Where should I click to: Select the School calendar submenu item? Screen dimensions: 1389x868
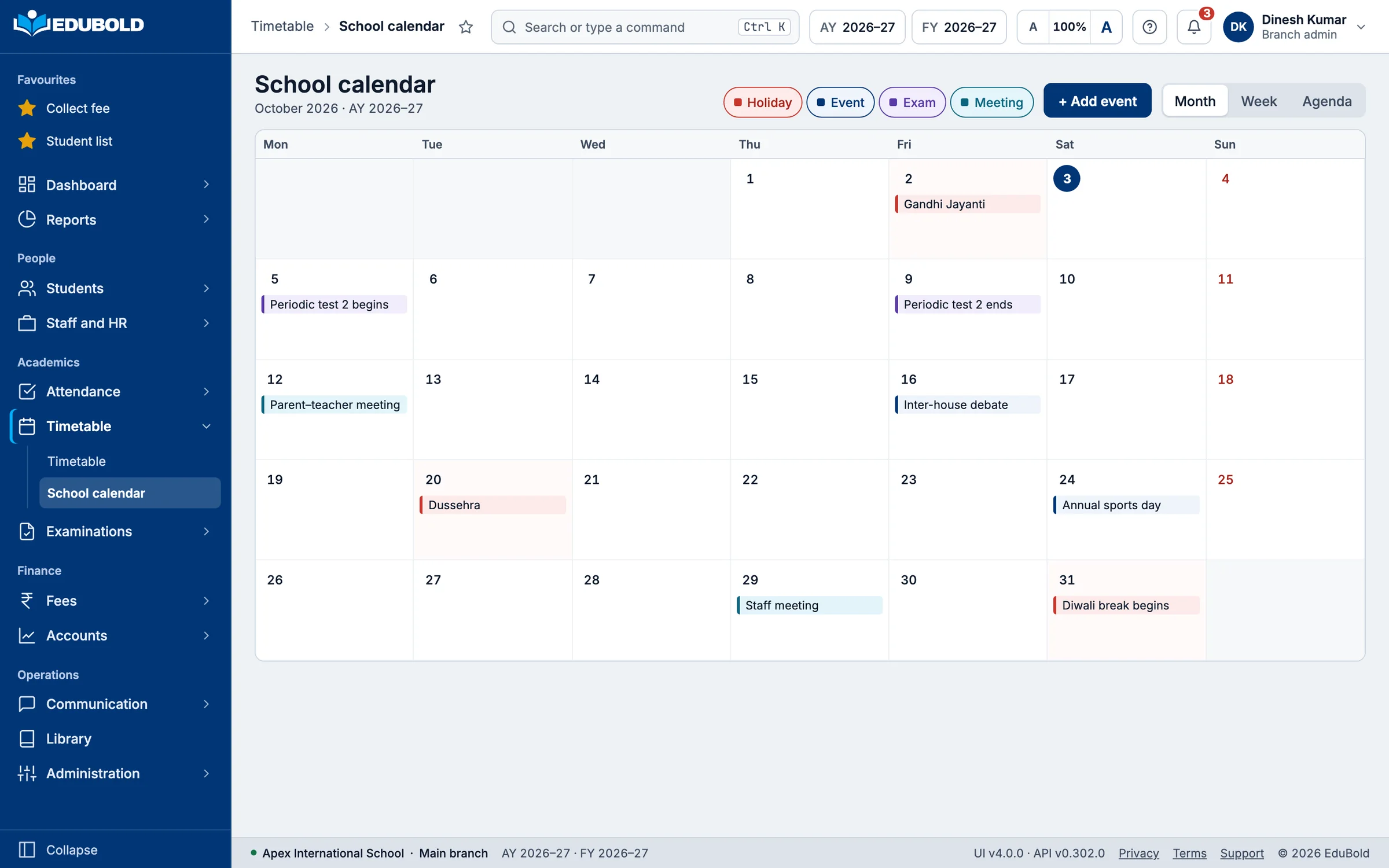coord(130,493)
